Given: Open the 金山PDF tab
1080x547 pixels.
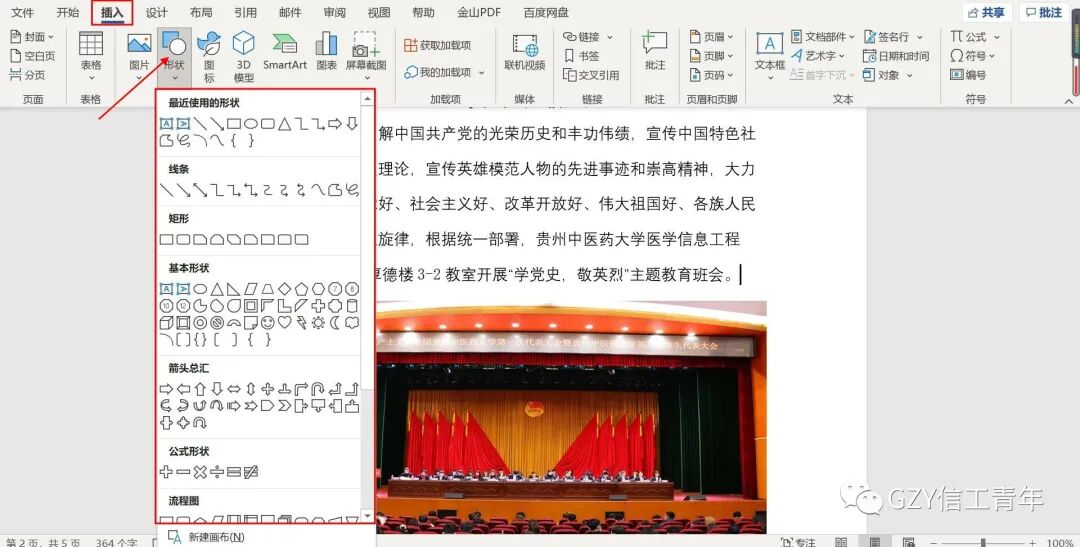Looking at the screenshot, I should point(479,12).
